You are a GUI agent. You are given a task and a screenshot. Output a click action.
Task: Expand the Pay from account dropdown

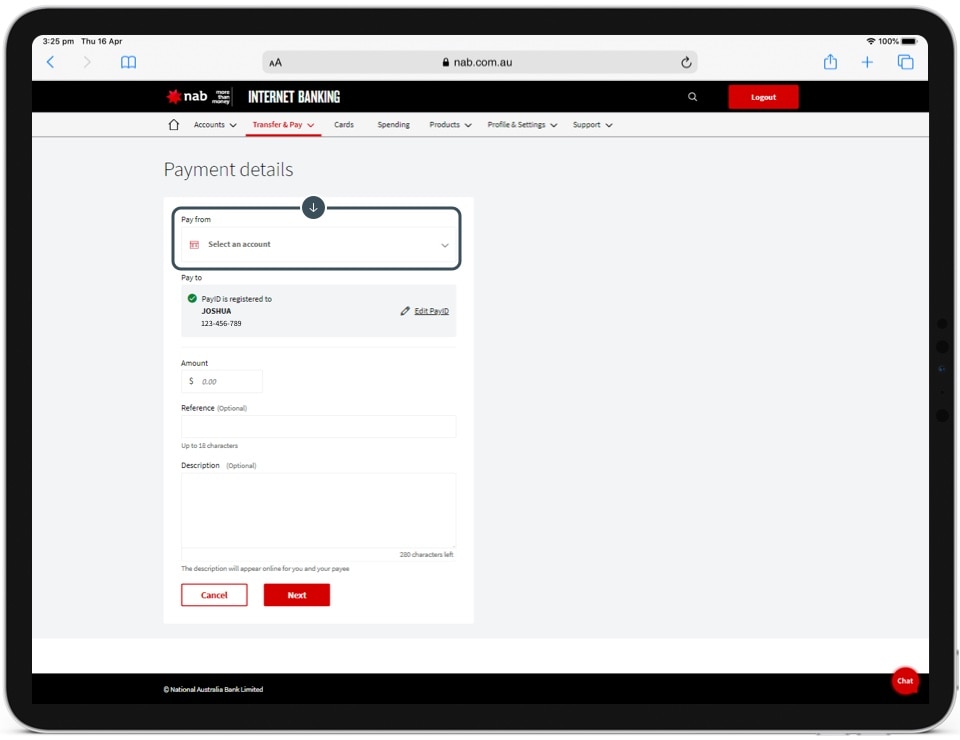point(317,245)
